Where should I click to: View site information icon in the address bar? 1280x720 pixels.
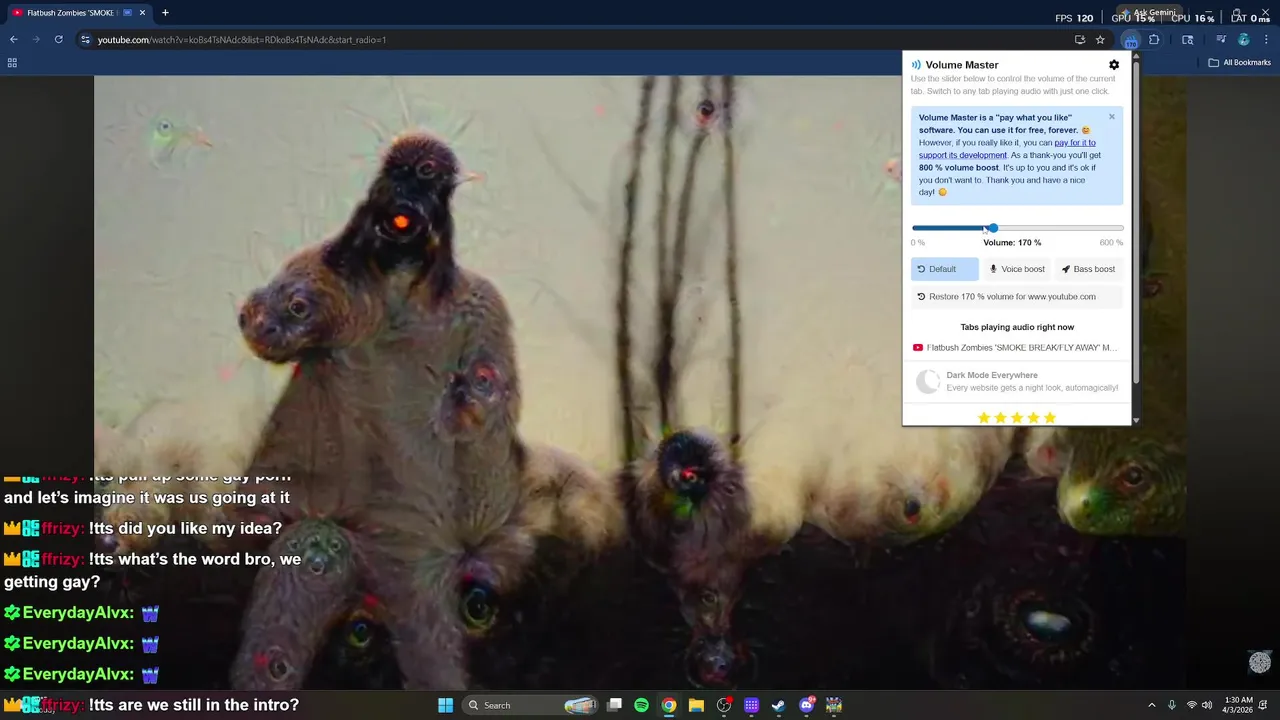(85, 40)
